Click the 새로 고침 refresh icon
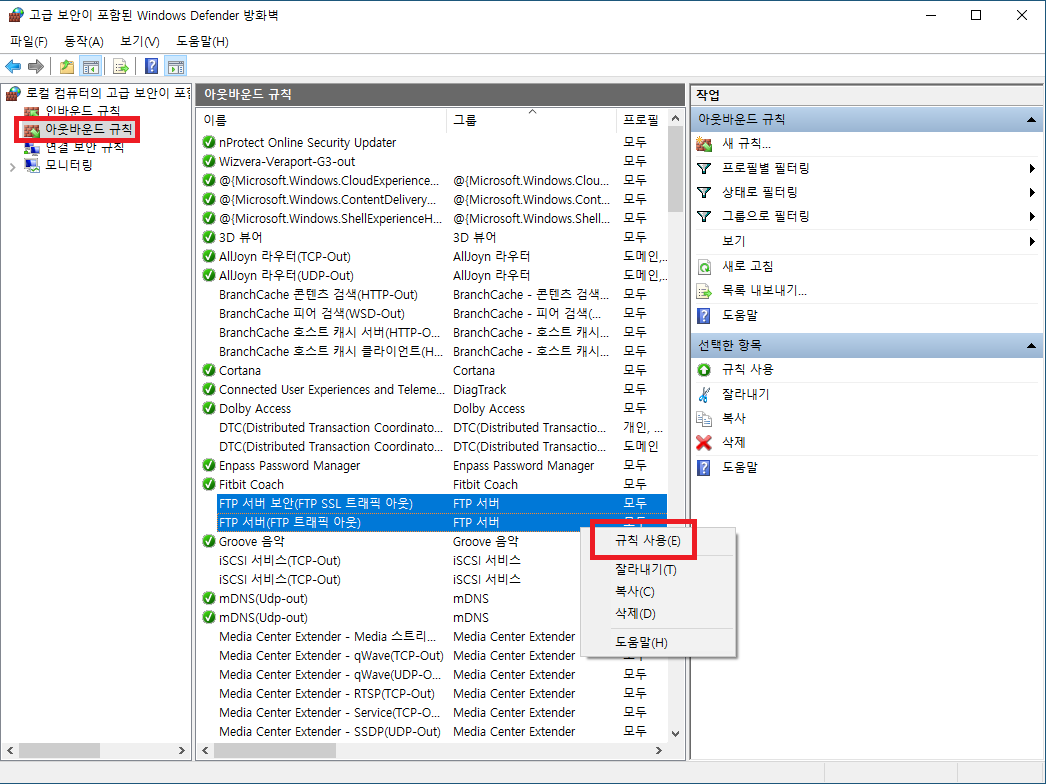 704,267
